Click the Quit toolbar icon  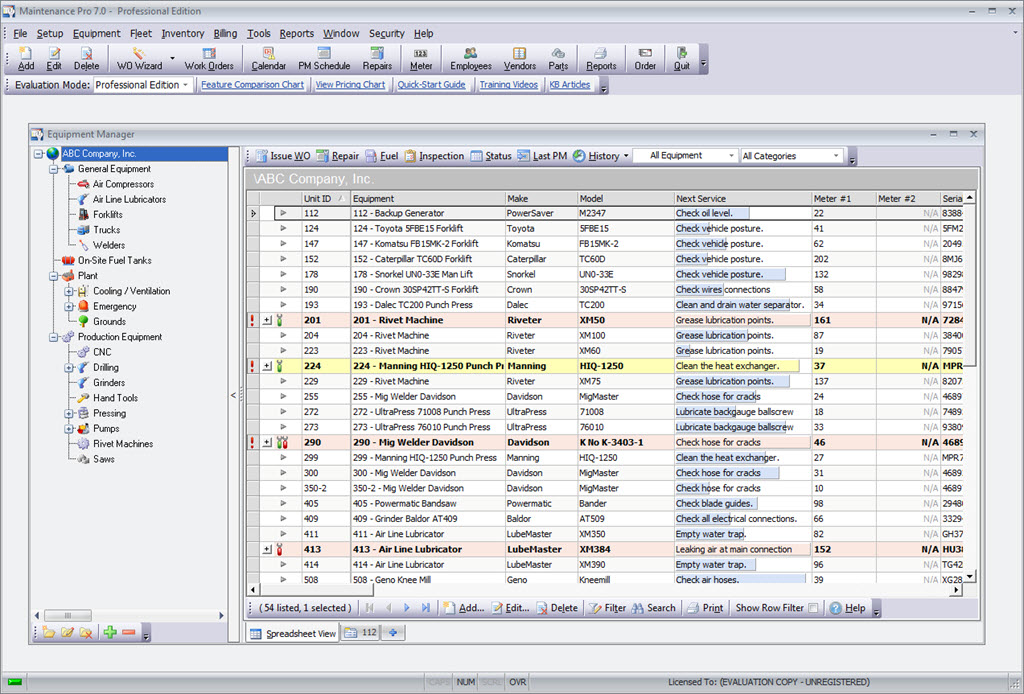click(681, 59)
